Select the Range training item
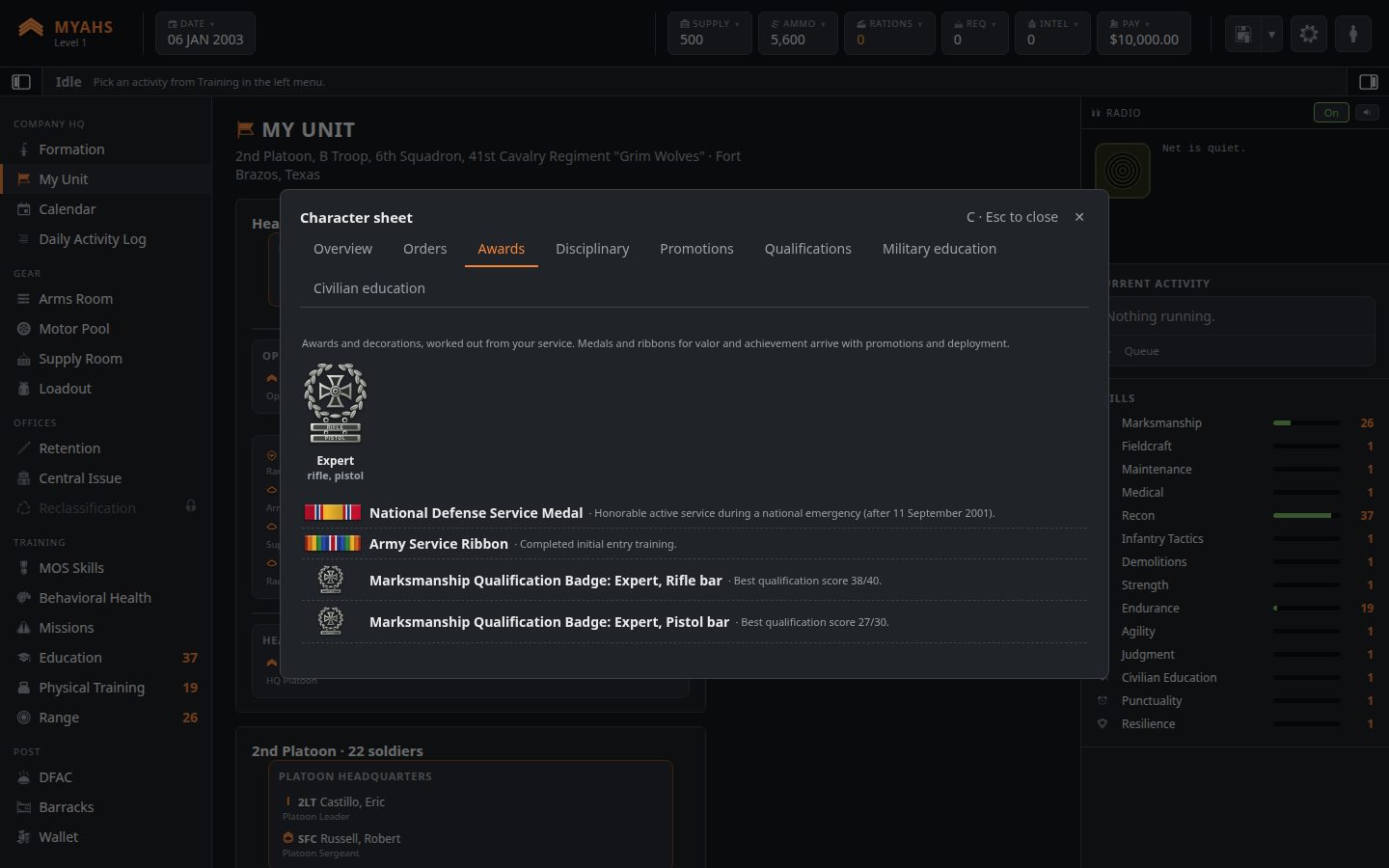Viewport: 1389px width, 868px height. 106,718
